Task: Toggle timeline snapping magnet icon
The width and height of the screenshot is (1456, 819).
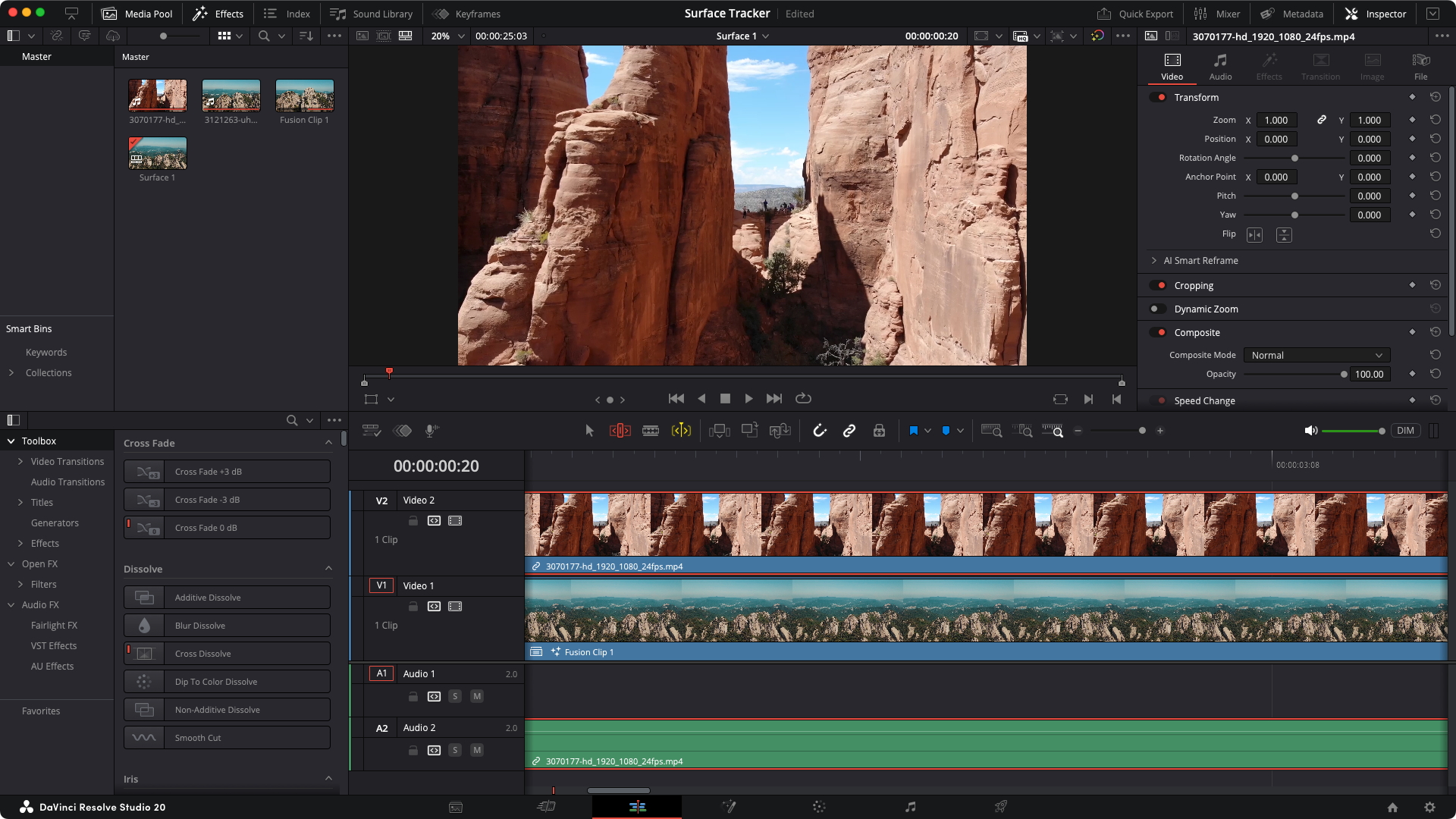Action: click(x=820, y=431)
